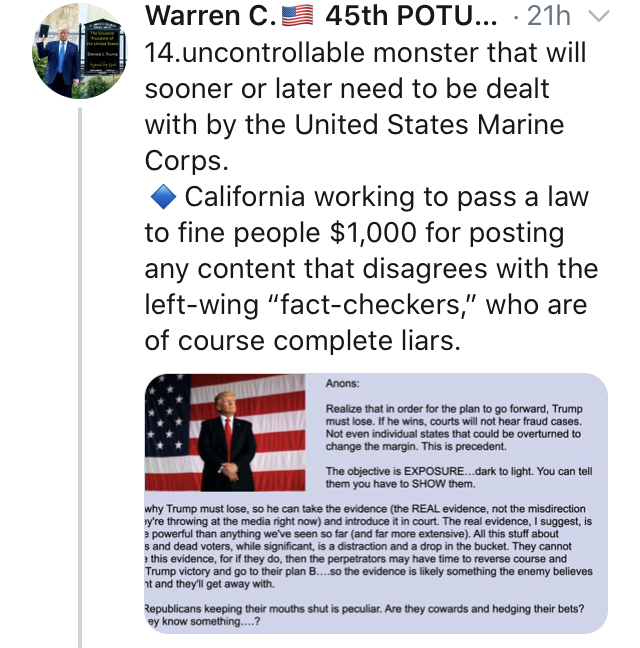Tap the 'United States Marine Corps' tweet line

[354, 125]
